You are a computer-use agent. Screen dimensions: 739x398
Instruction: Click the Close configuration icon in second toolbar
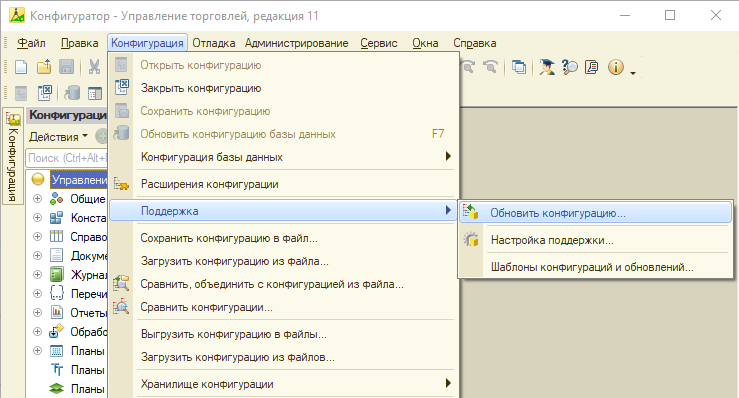[44, 93]
